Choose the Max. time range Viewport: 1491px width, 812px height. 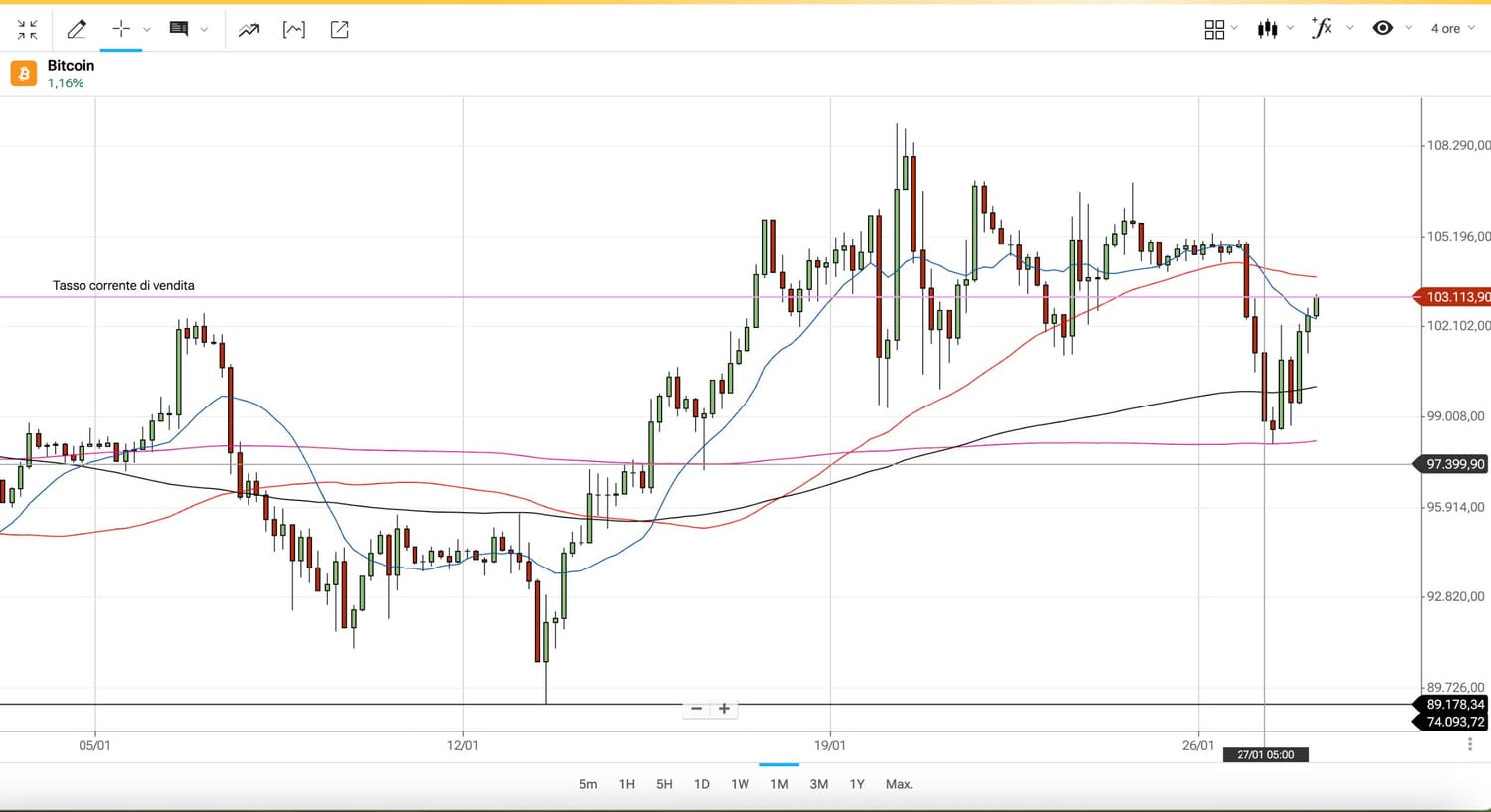click(899, 784)
